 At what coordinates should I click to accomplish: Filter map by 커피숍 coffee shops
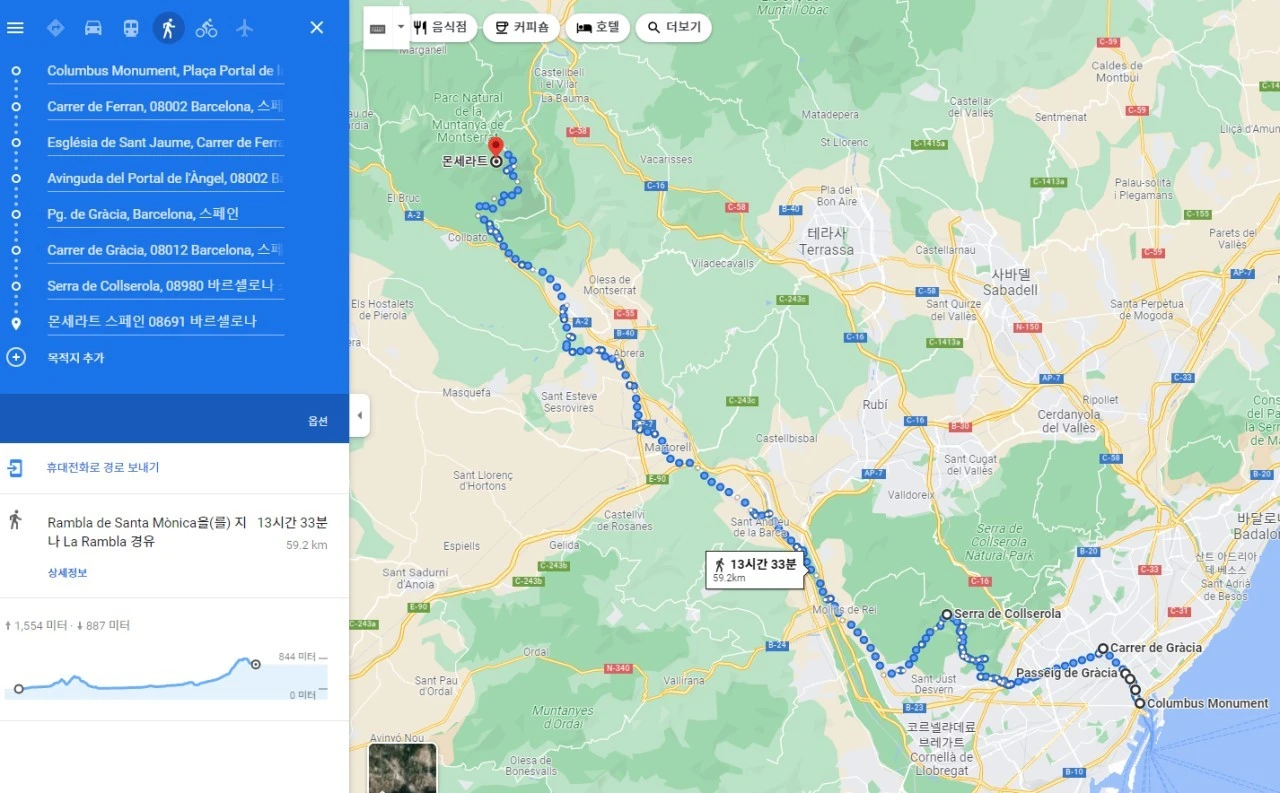tap(521, 28)
